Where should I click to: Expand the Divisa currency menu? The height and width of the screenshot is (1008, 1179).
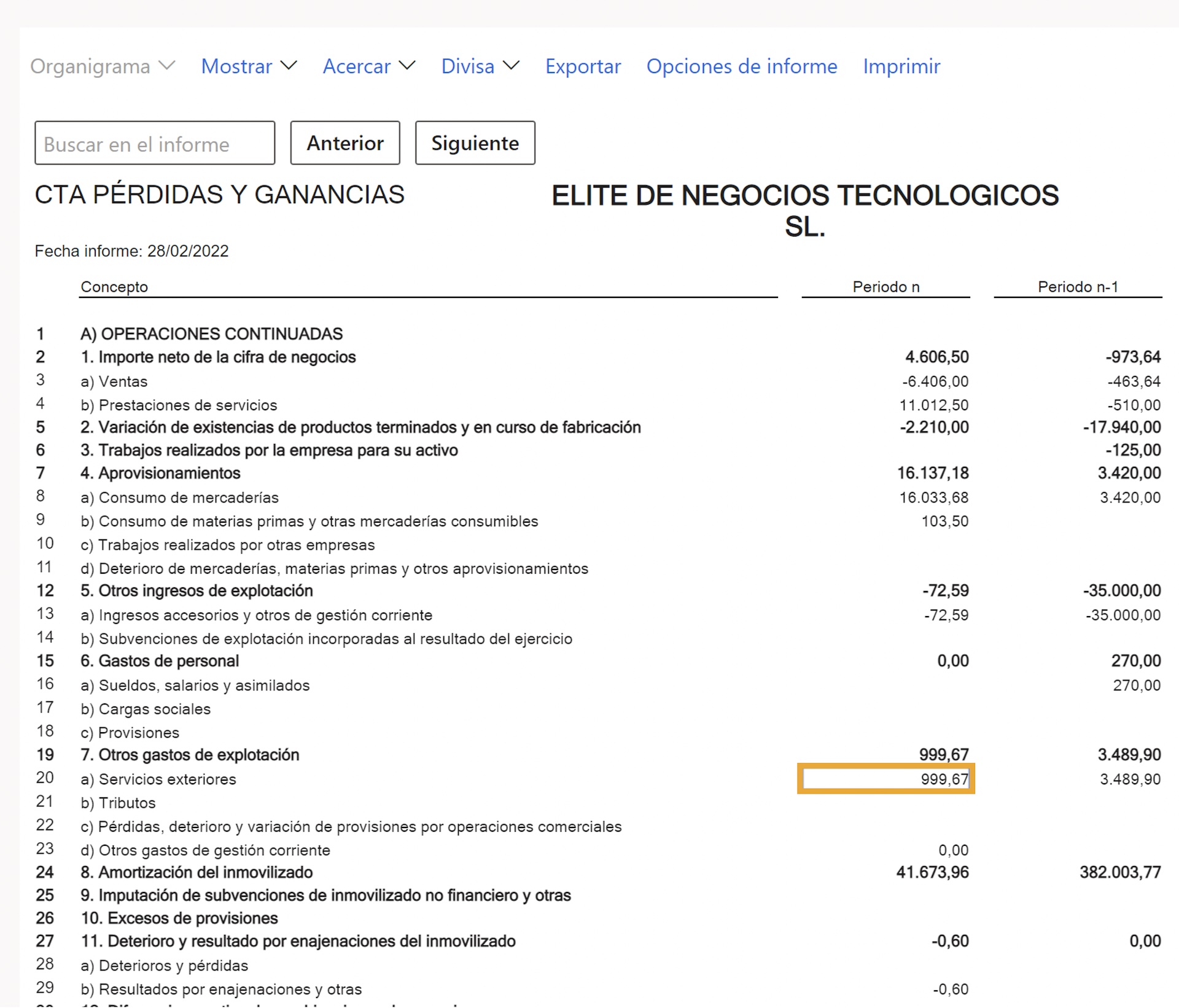pyautogui.click(x=480, y=66)
